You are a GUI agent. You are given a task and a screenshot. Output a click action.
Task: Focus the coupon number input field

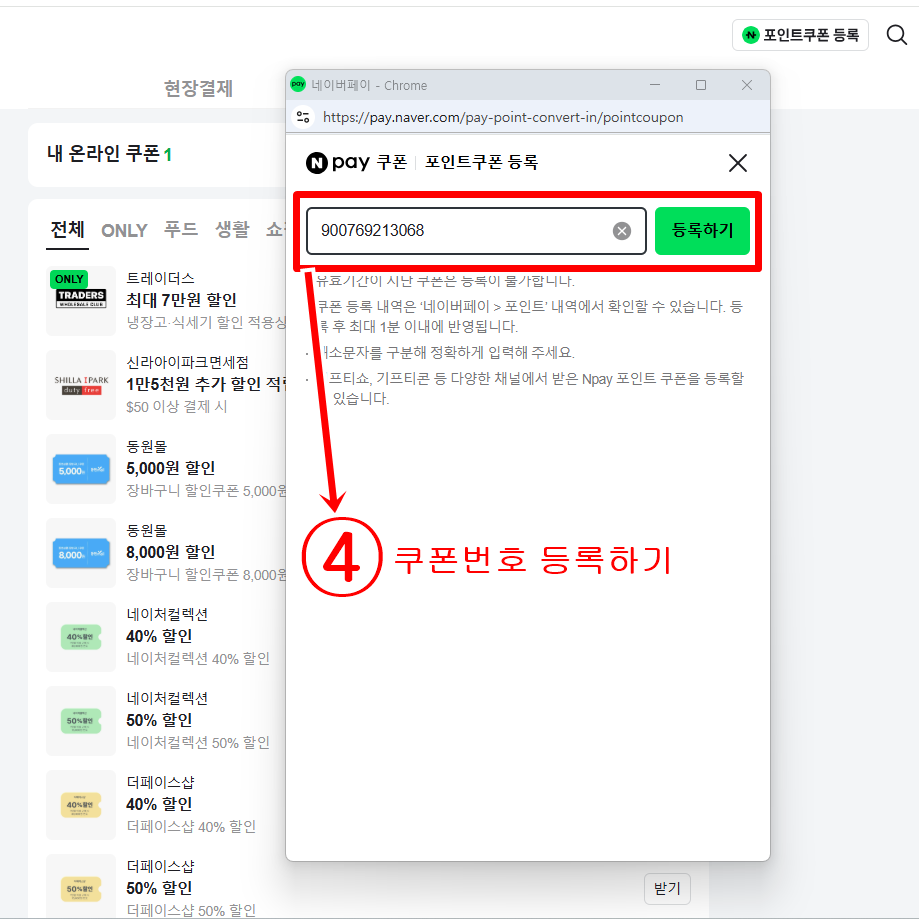pos(476,230)
